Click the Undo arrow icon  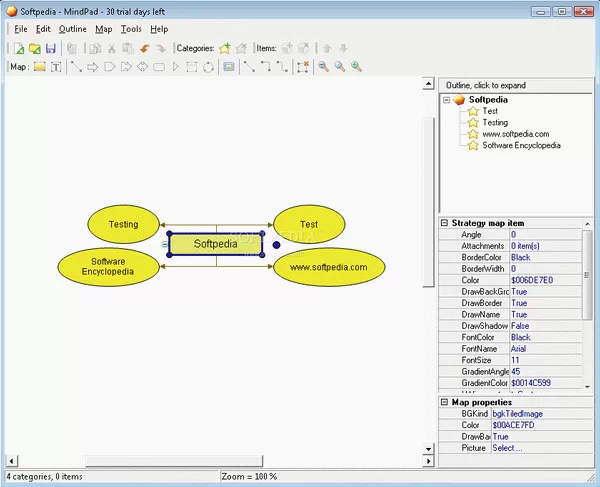pyautogui.click(x=144, y=48)
